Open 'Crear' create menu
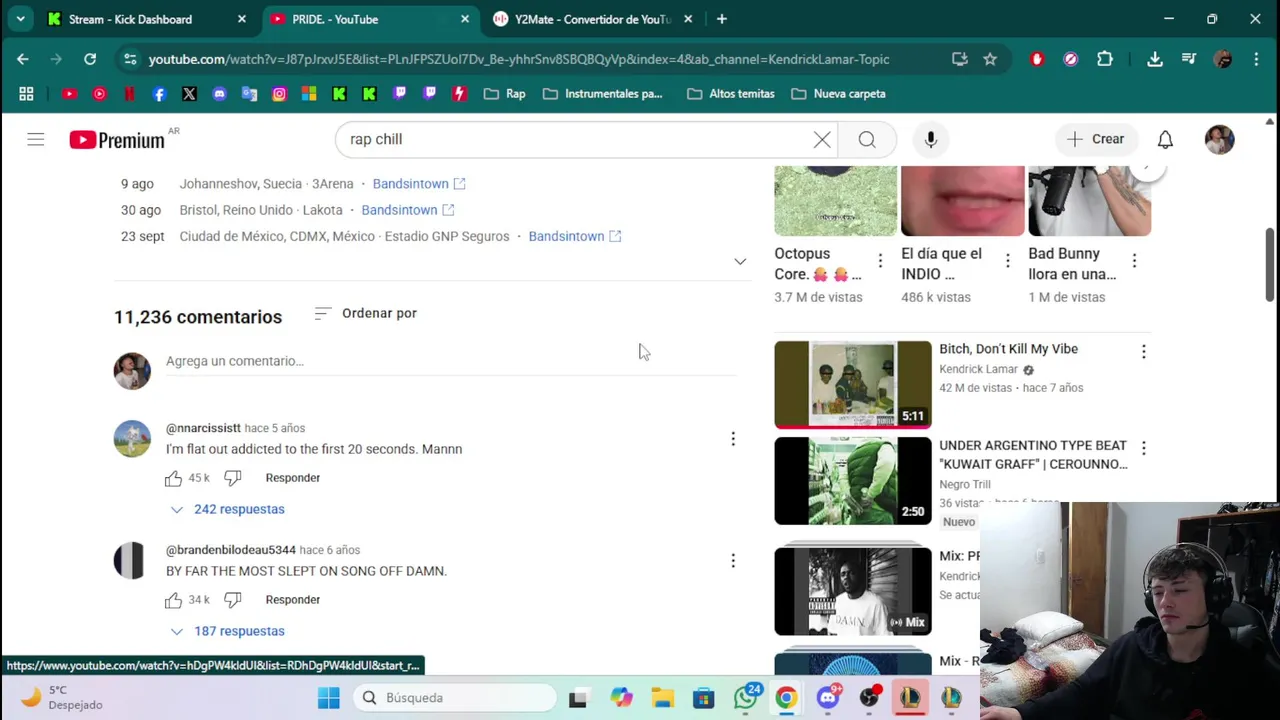 tap(1095, 139)
